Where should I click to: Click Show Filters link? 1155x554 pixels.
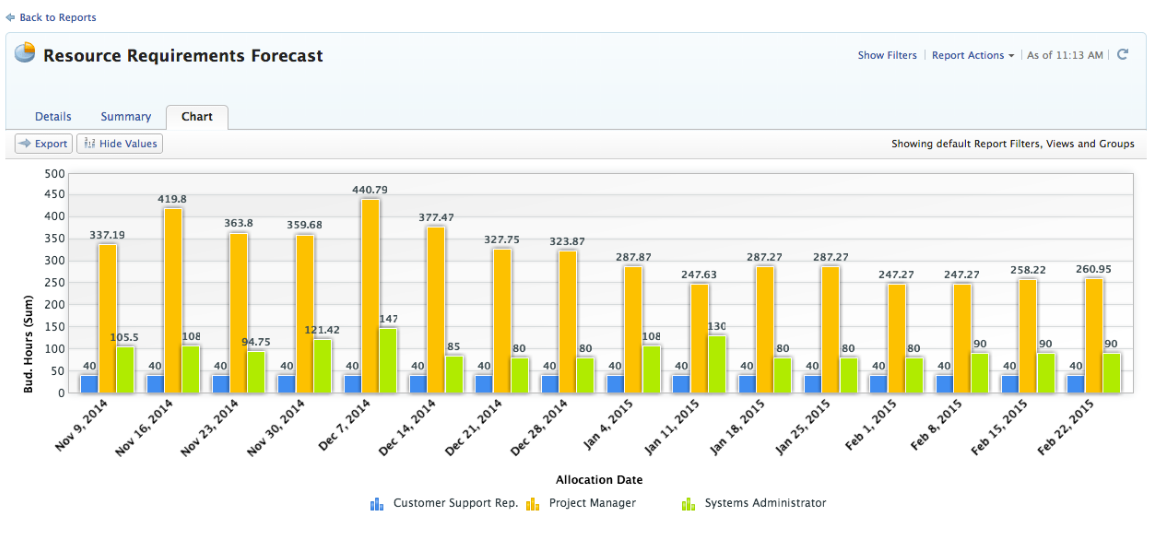(x=886, y=56)
